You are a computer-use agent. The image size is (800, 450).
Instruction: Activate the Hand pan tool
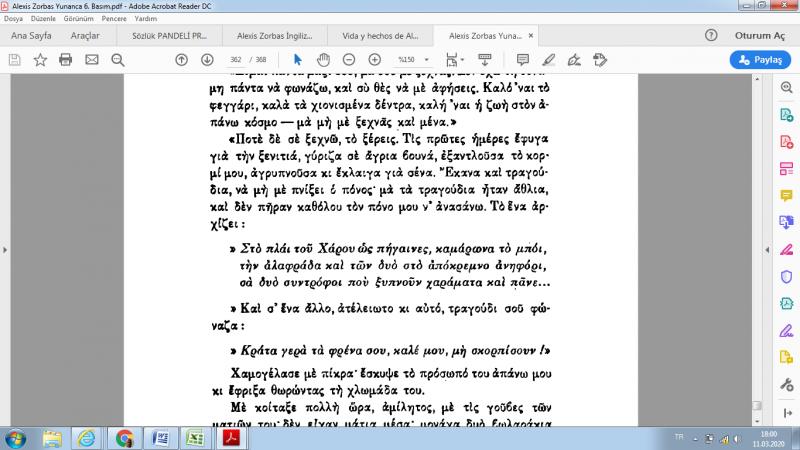point(323,60)
